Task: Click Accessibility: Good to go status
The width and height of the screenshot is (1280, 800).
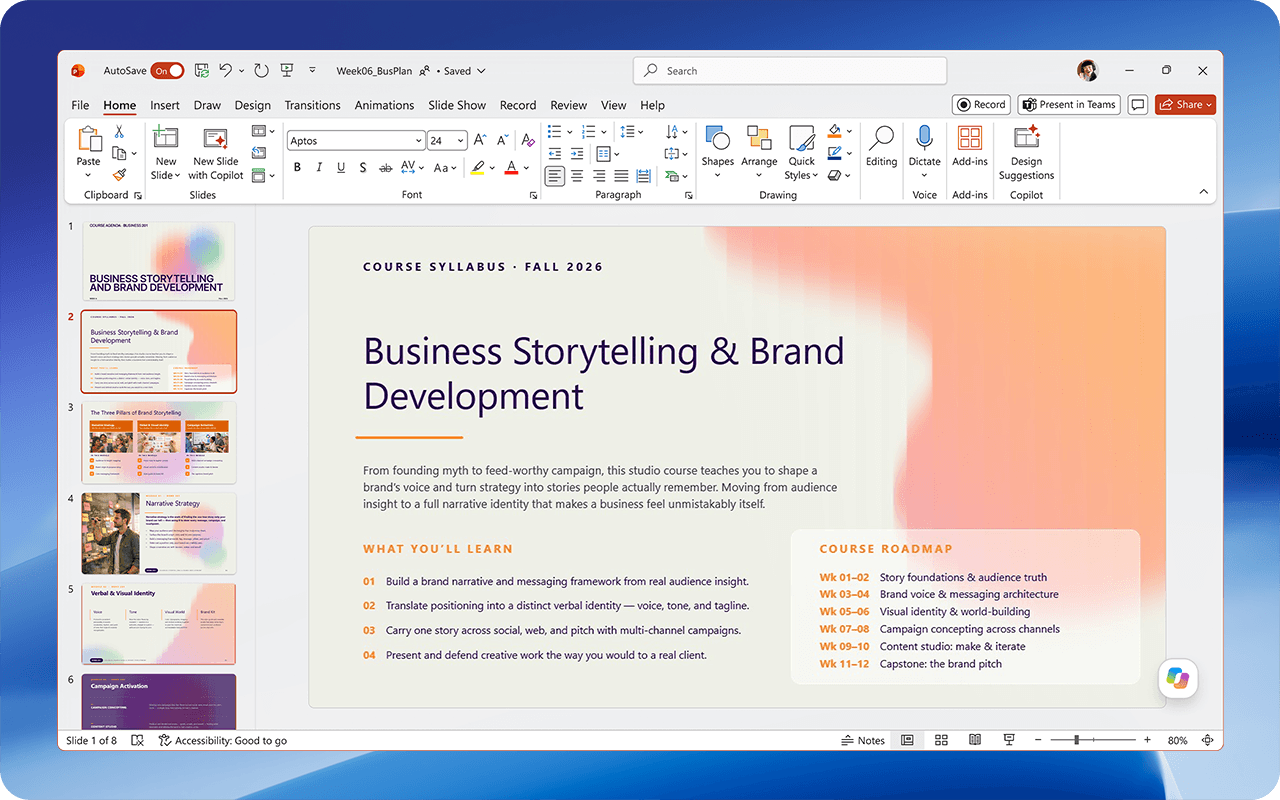Action: click(x=223, y=740)
